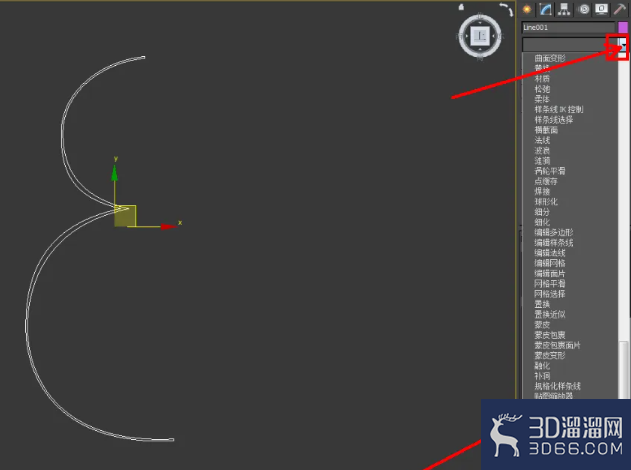631x470 pixels.
Task: Choose 涟漪 from the list
Action: (x=542, y=161)
